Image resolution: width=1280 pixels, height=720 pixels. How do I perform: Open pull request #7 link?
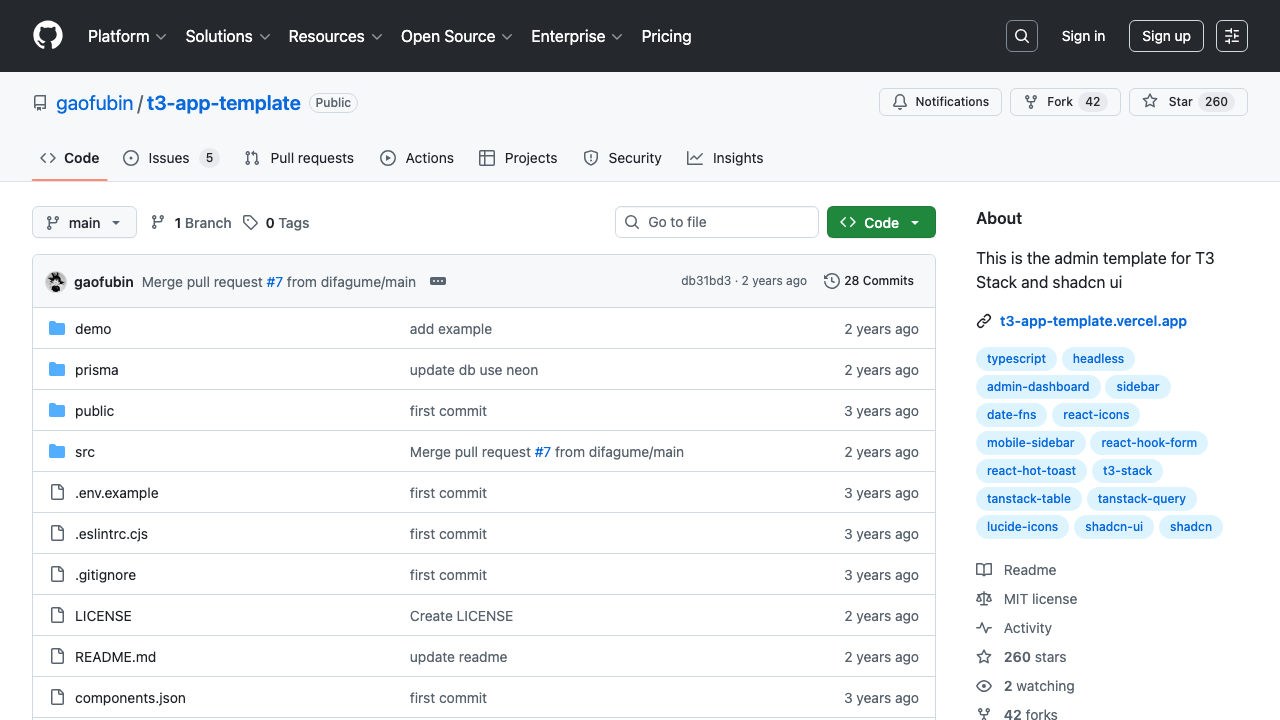point(275,281)
